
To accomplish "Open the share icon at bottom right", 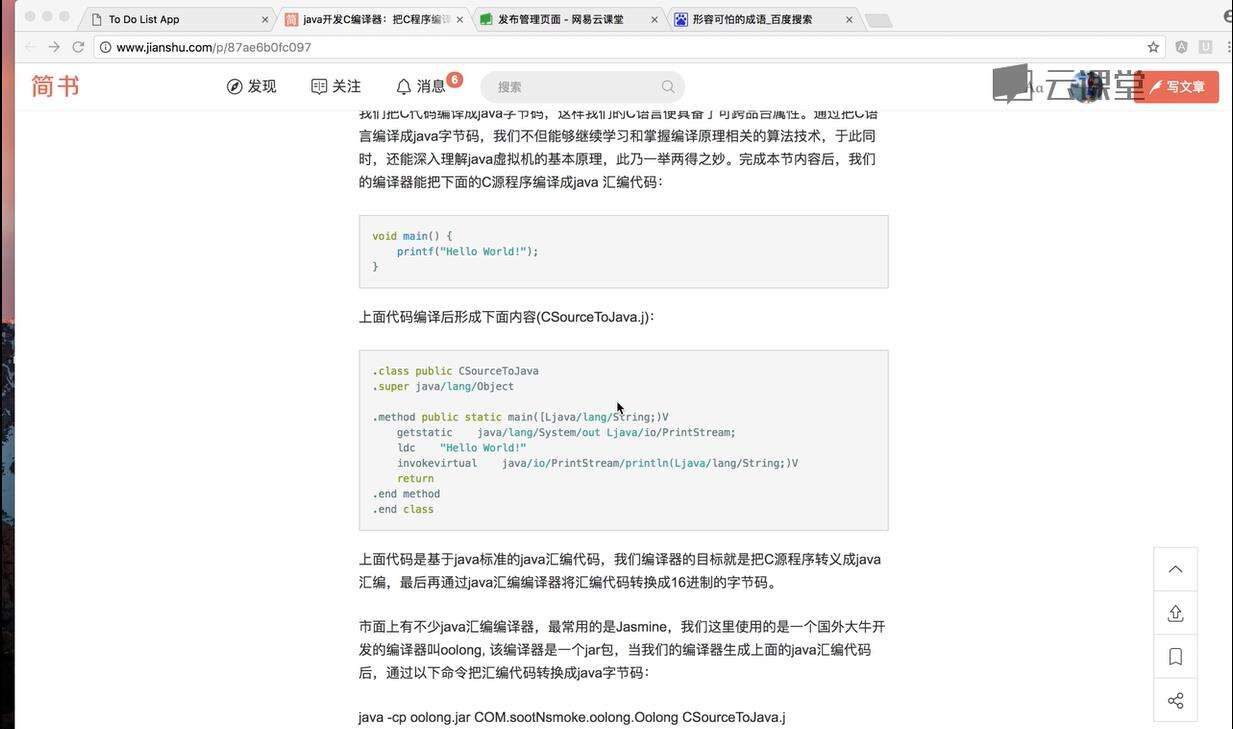I will click(1175, 700).
